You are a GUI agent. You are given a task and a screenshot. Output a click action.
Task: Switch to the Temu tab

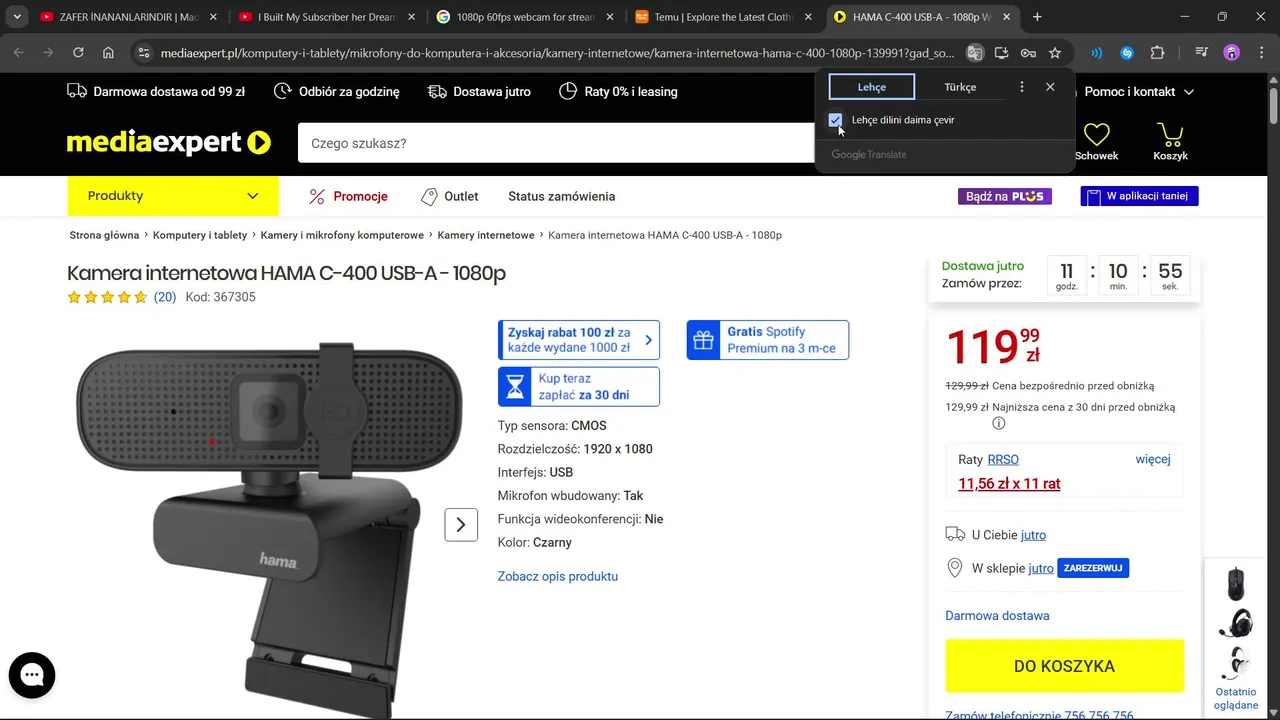point(723,17)
